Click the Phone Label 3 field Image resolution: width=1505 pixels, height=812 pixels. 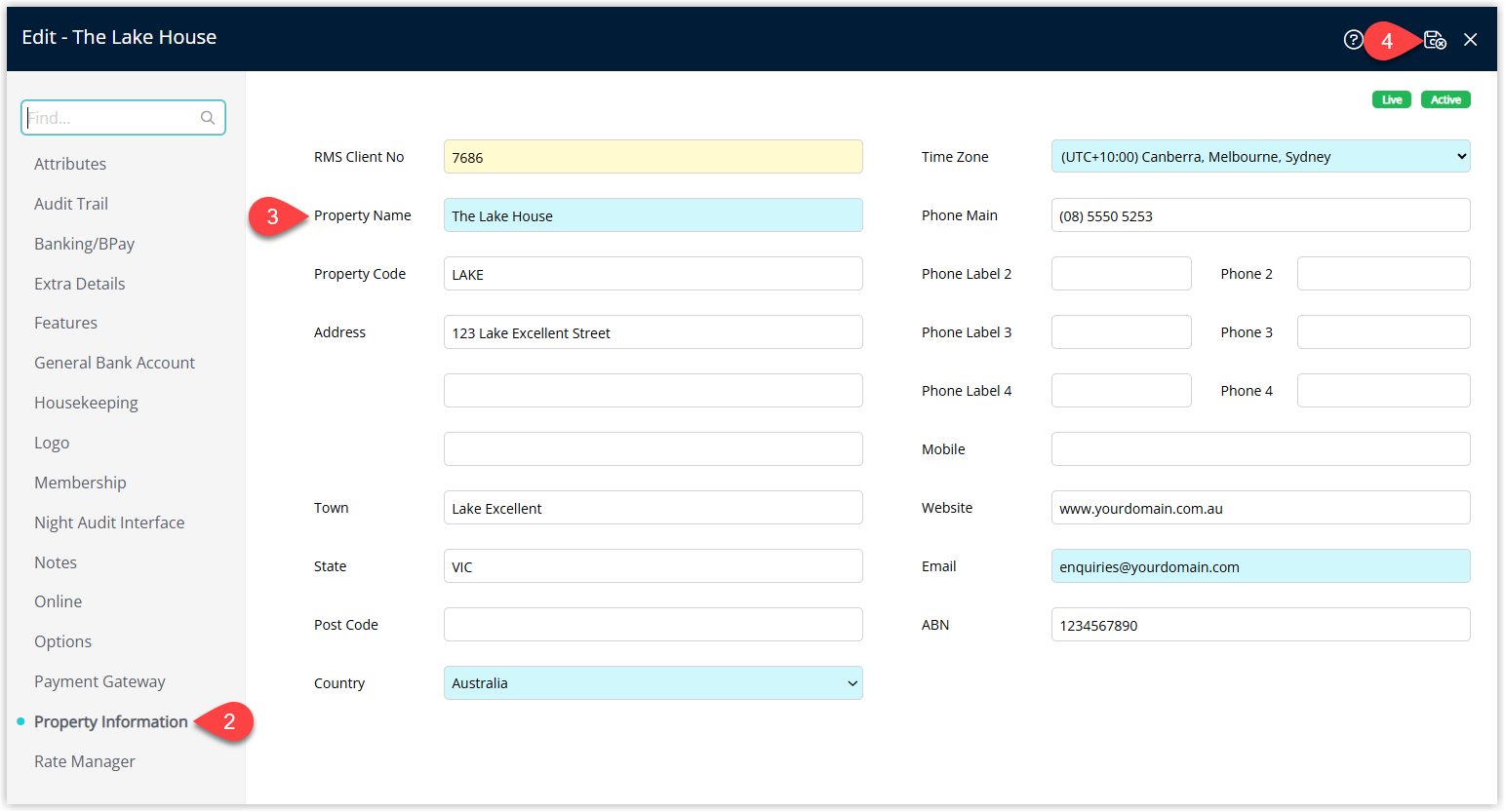1121,331
